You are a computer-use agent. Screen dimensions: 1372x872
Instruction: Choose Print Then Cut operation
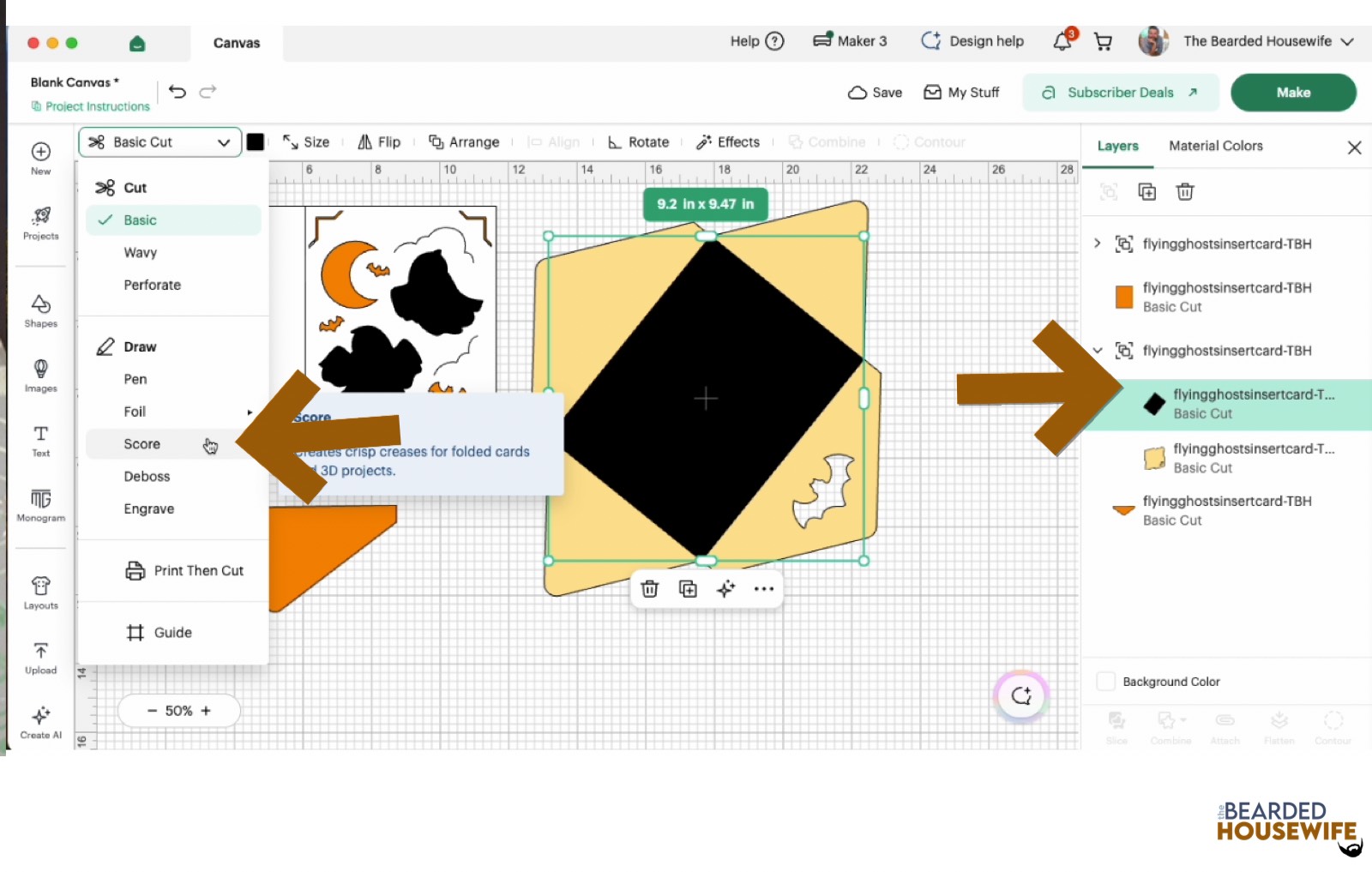pos(185,571)
